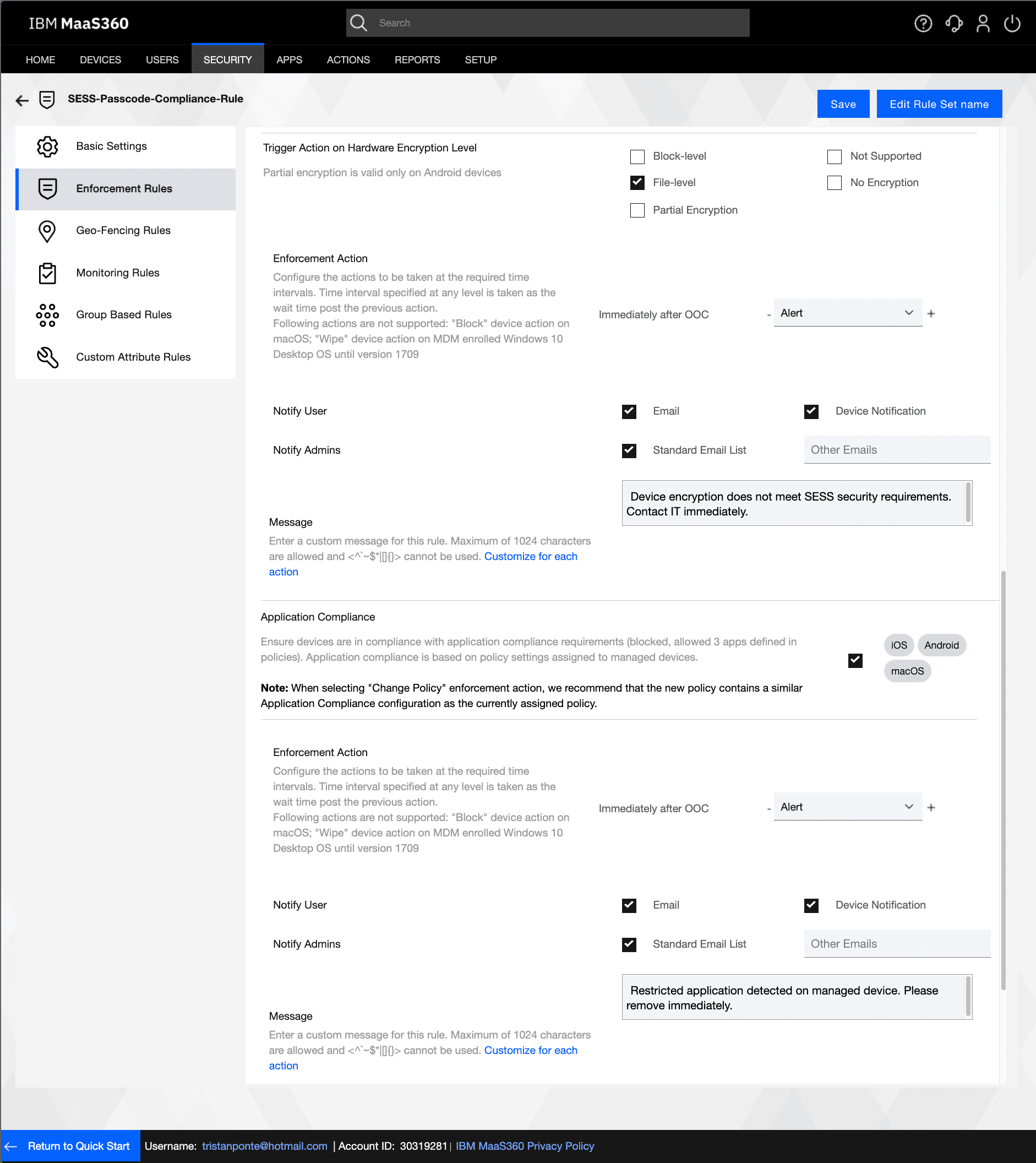Toggle the Application Compliance checkbox
The height and width of the screenshot is (1163, 1036).
[x=855, y=661]
